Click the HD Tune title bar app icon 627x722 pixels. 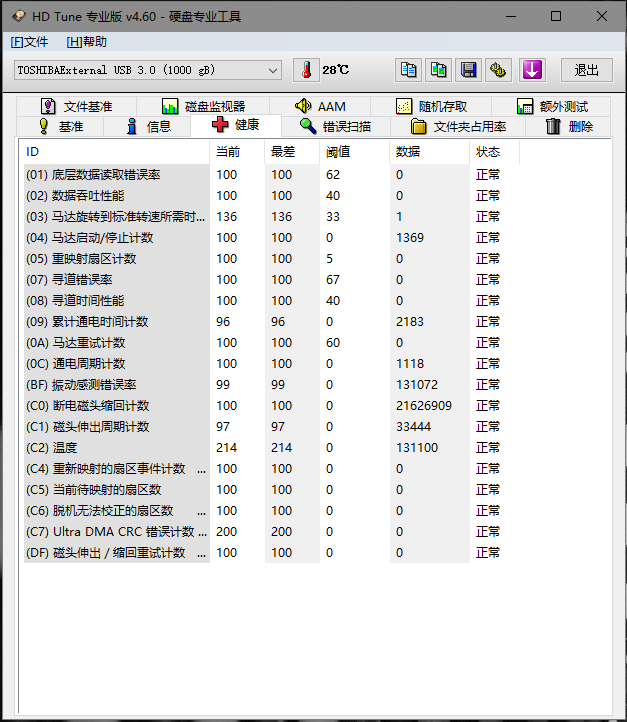point(18,17)
